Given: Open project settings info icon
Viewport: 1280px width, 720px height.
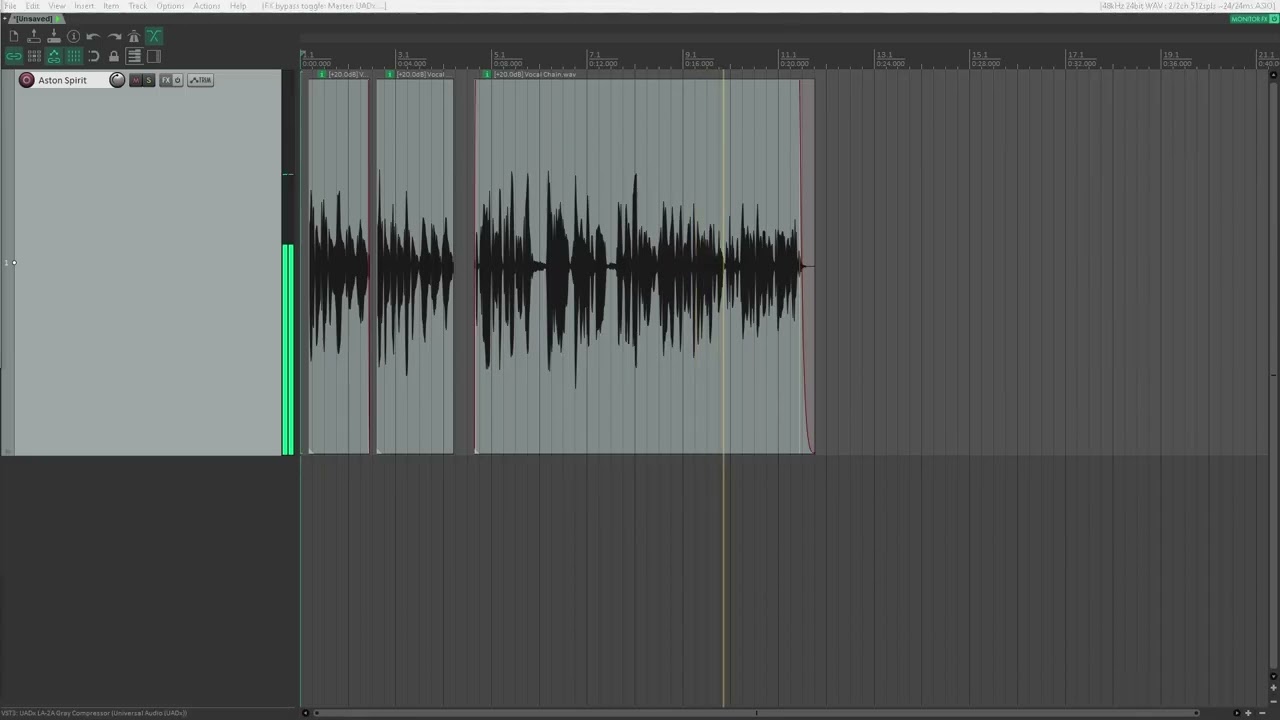Looking at the screenshot, I should [74, 36].
